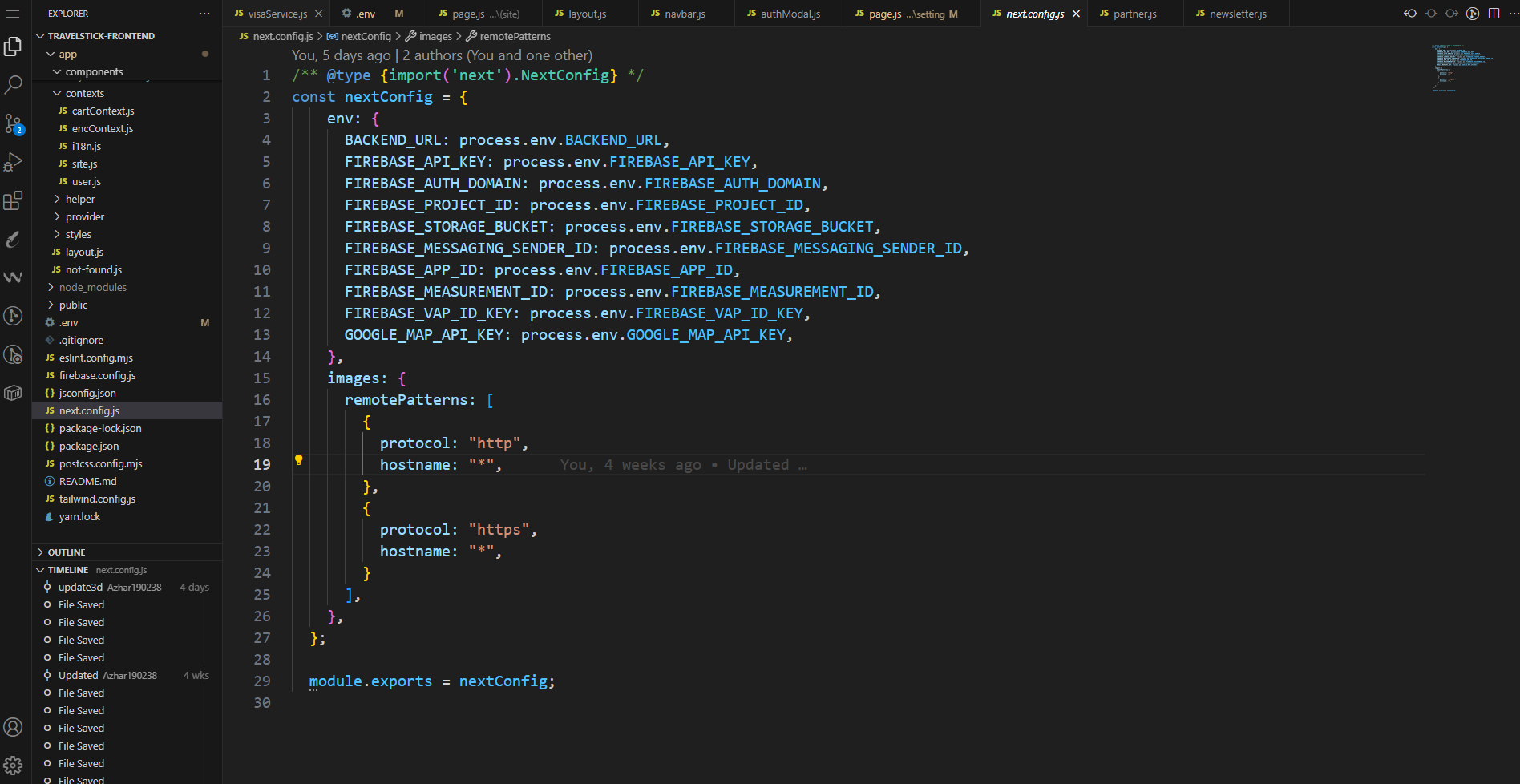
Task: Open the Git branch with gear view
Action: click(x=13, y=354)
